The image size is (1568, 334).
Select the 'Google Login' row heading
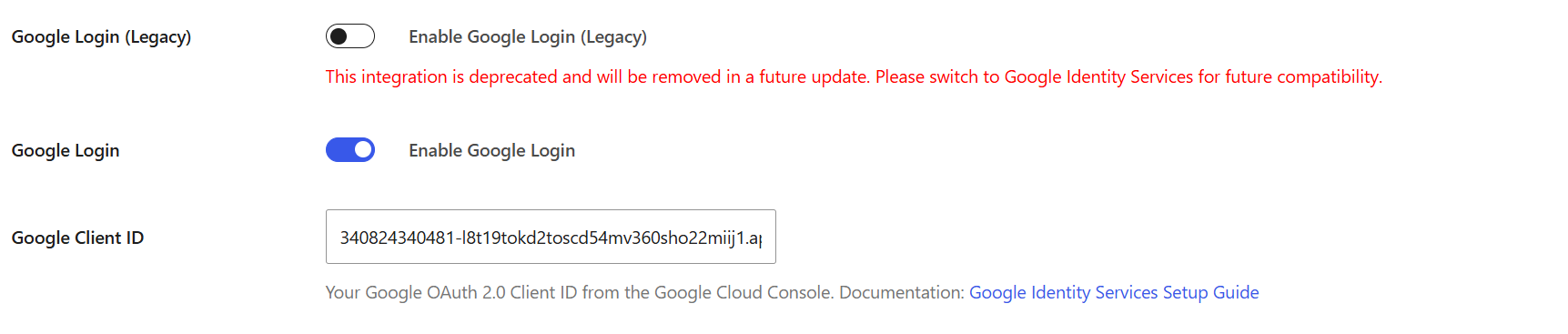(x=66, y=150)
